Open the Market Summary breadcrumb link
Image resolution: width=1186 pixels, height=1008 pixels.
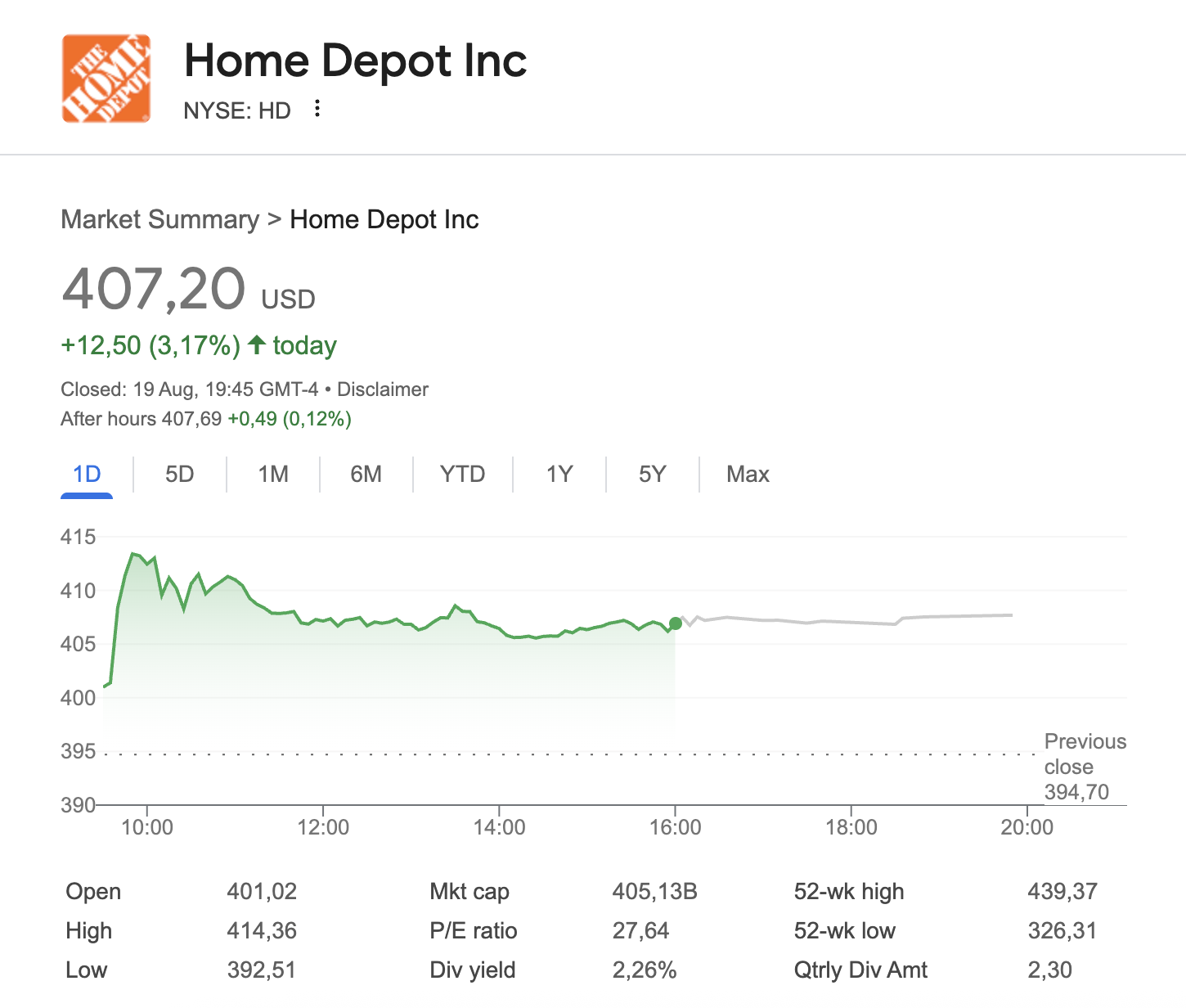coord(159,219)
